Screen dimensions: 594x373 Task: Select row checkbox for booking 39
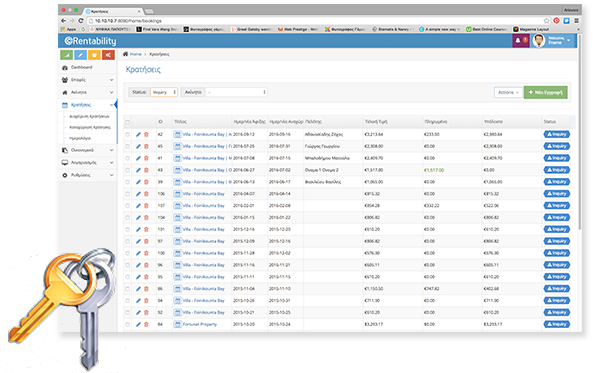(128, 182)
